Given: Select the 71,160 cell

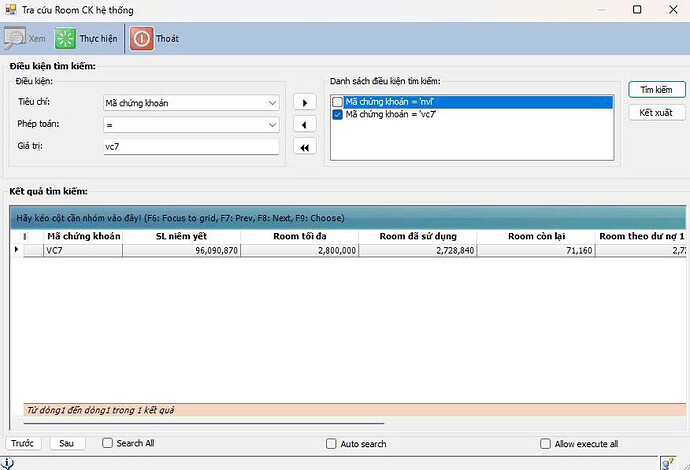Looking at the screenshot, I should [x=536, y=250].
